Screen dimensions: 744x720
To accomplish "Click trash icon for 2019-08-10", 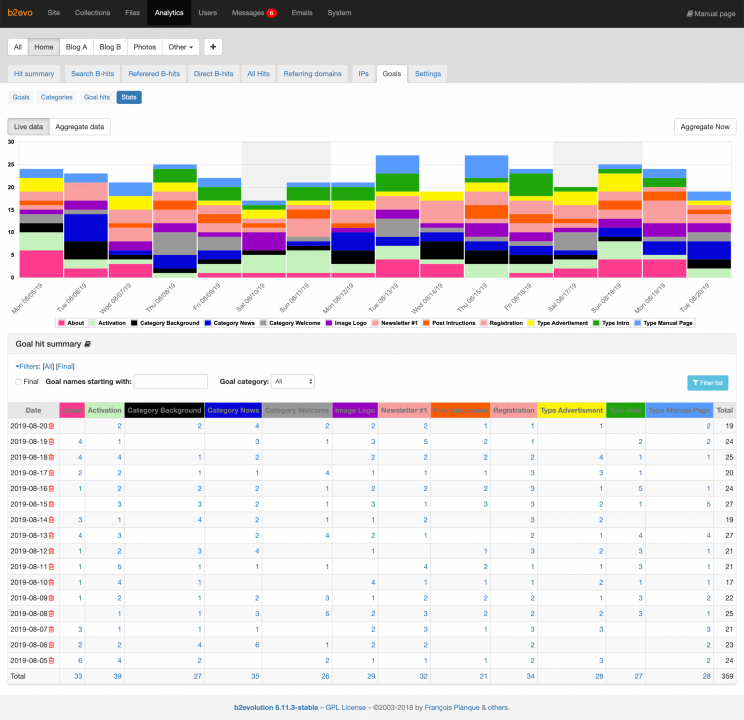I will click(51, 583).
